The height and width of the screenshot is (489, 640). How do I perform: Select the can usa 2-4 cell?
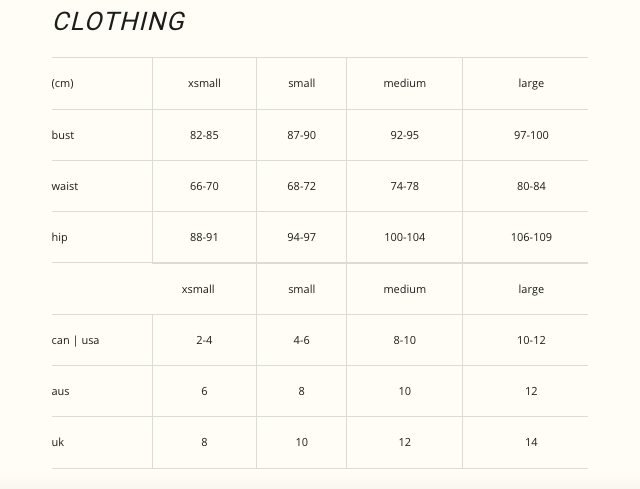pos(204,340)
